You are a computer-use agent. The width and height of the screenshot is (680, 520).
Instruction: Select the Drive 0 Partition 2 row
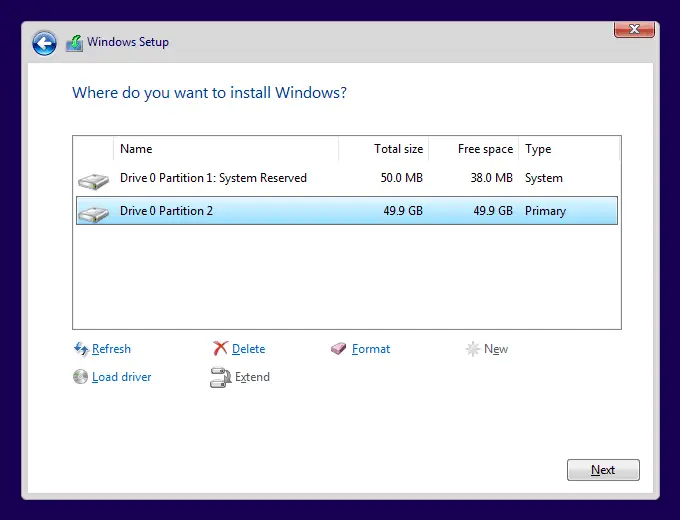pos(347,210)
